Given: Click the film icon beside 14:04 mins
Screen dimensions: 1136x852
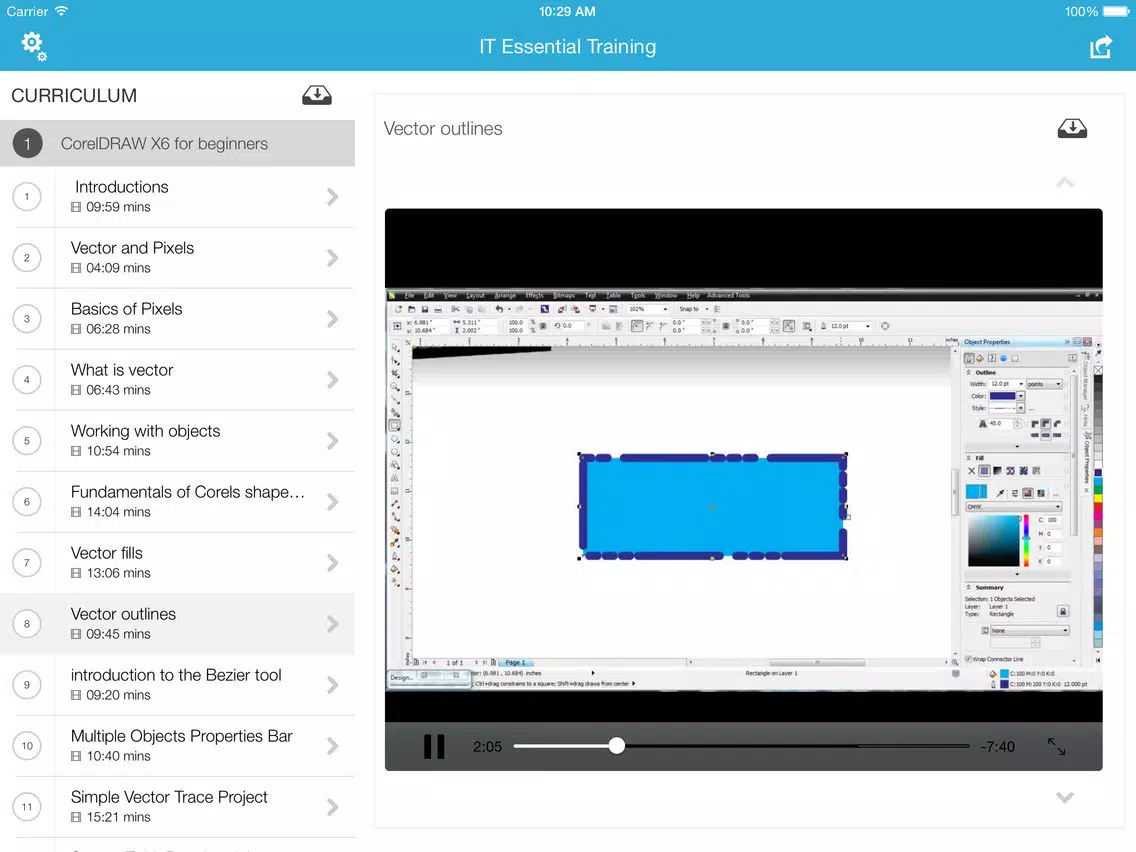Looking at the screenshot, I should point(76,512).
